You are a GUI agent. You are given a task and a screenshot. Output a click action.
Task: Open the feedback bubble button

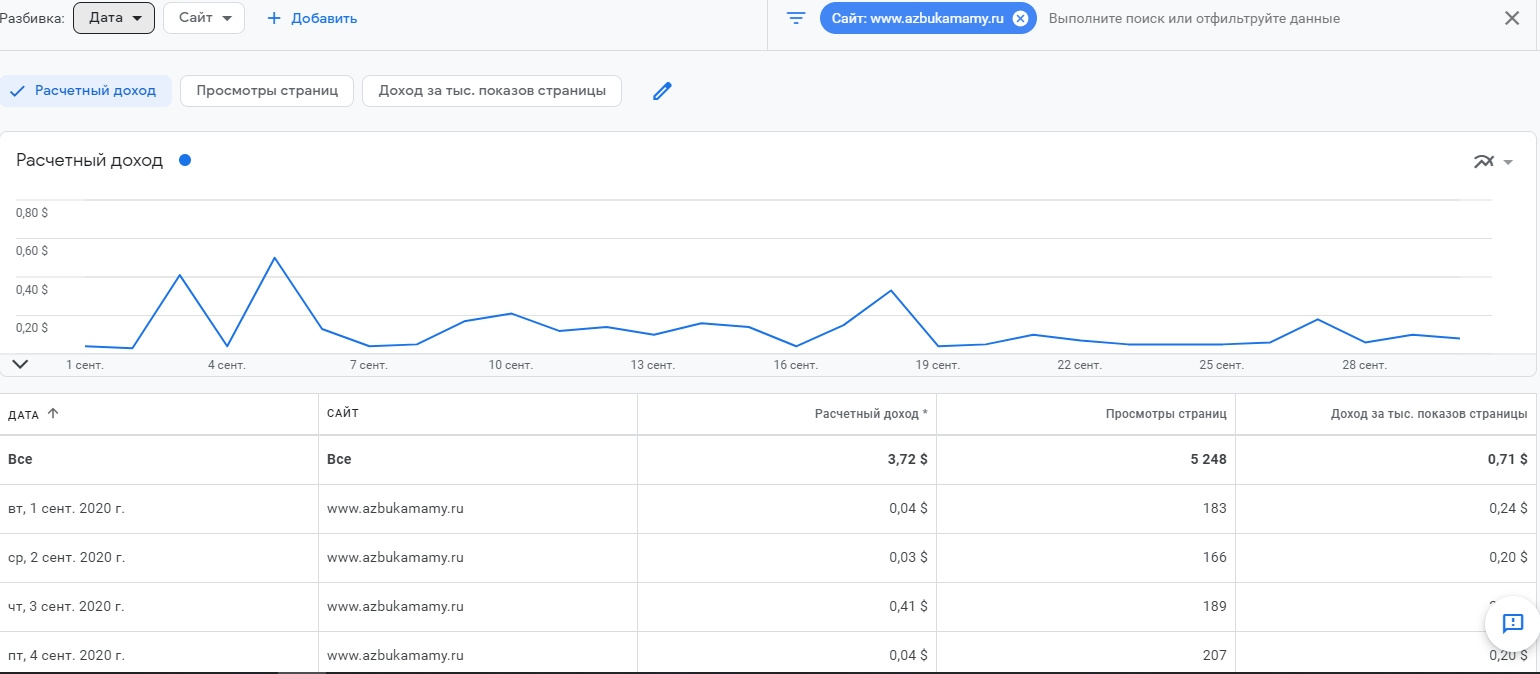(x=1512, y=624)
